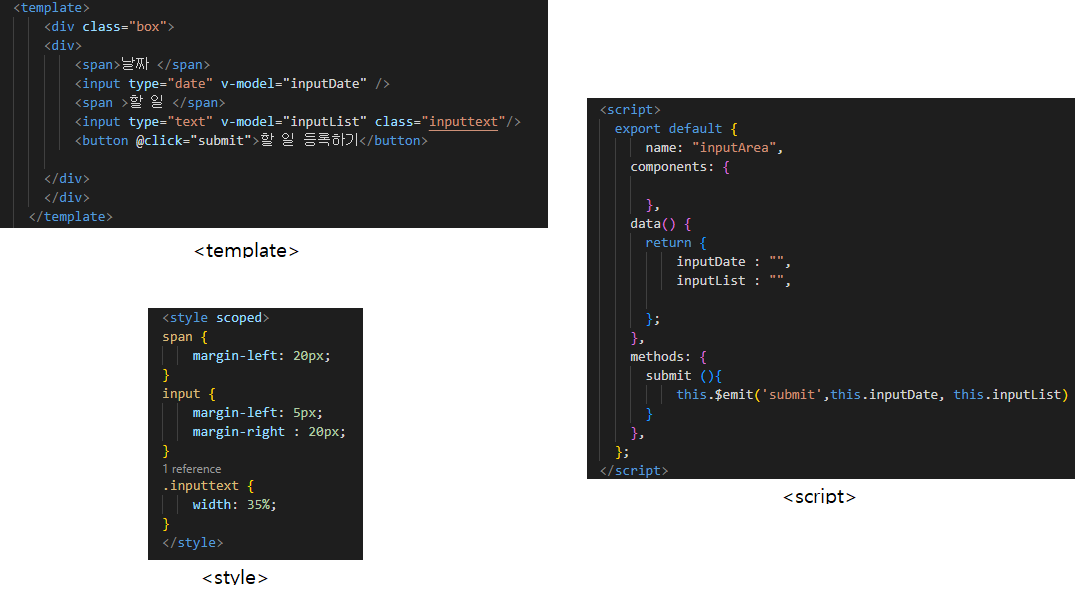Viewport: 1075px width, 598px height.
Task: Open the "1 reference" code lens link
Action: [192, 469]
